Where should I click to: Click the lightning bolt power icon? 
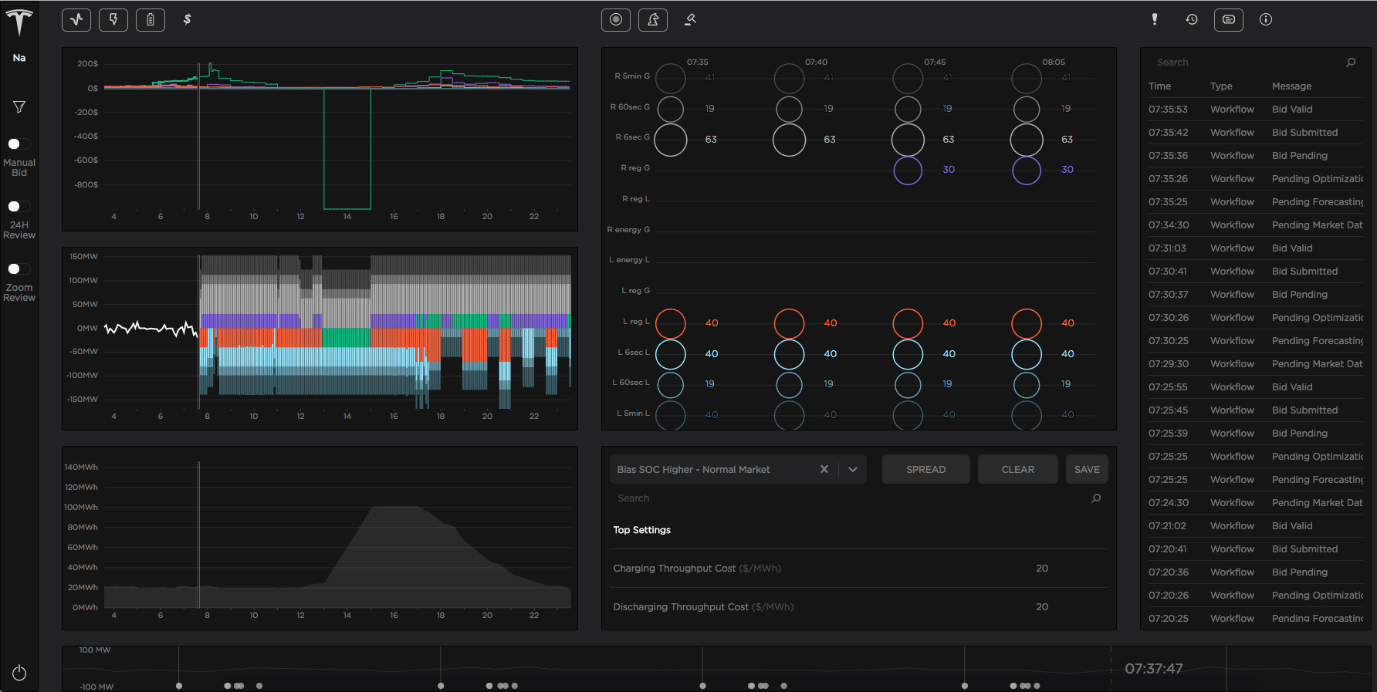point(113,19)
